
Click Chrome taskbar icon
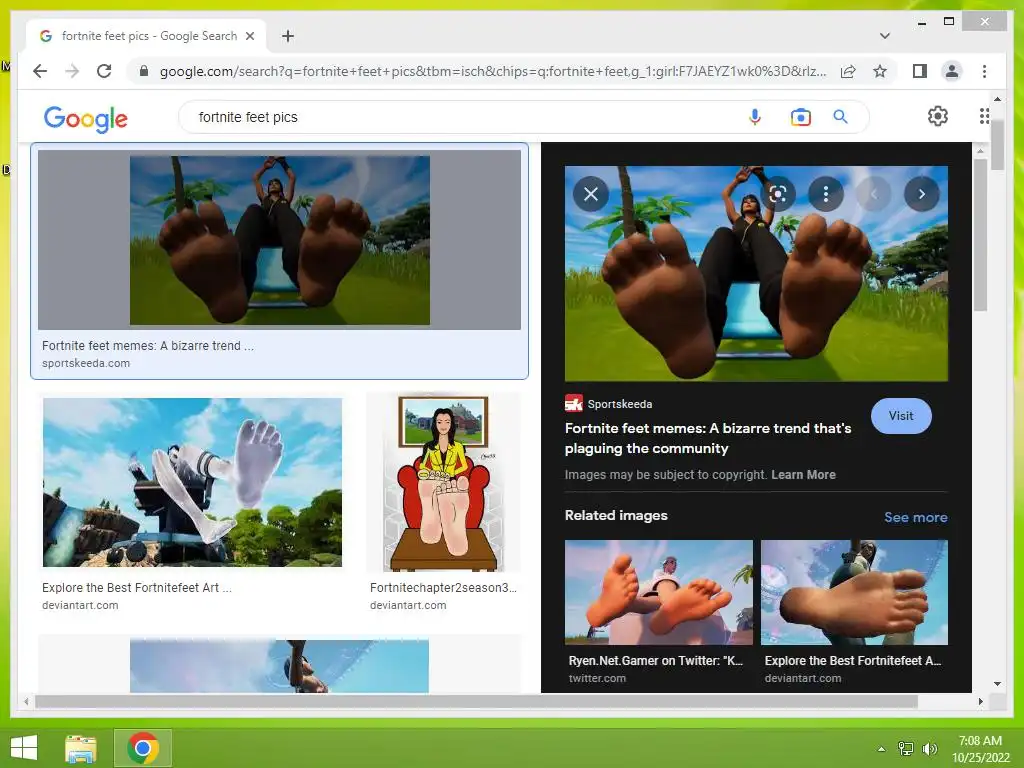coord(143,748)
